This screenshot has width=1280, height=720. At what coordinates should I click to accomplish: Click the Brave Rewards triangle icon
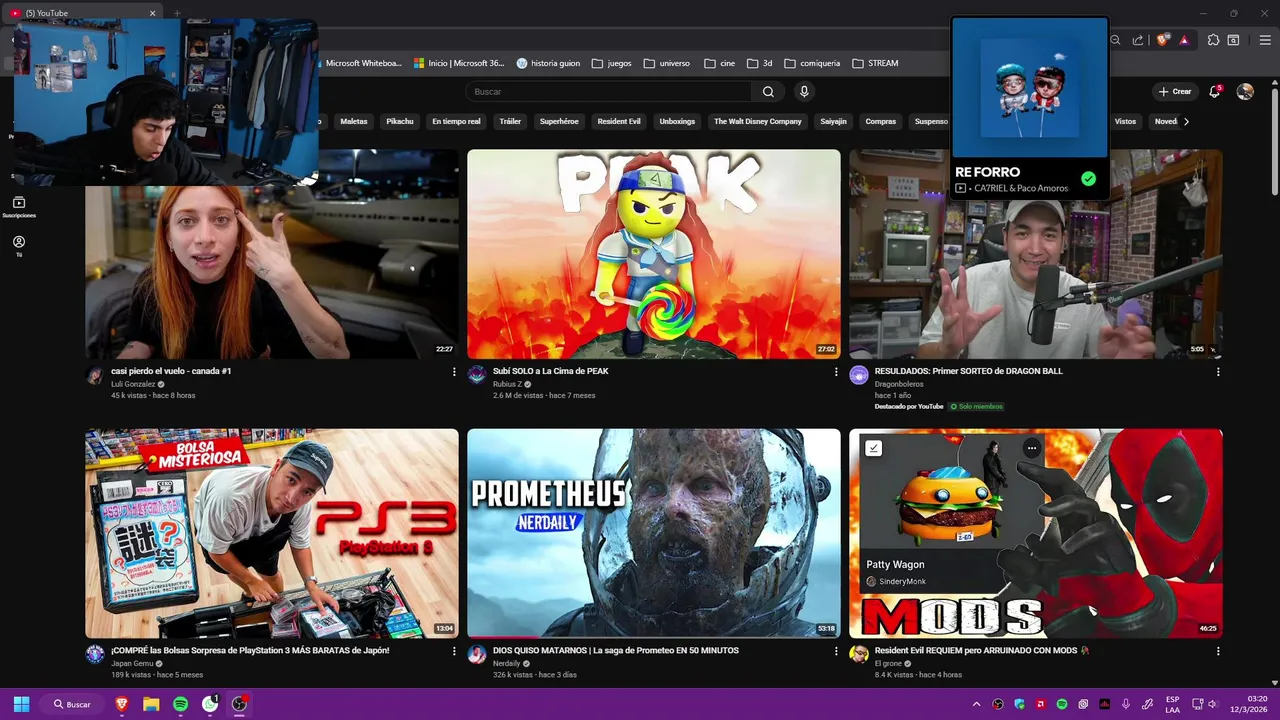(1184, 40)
